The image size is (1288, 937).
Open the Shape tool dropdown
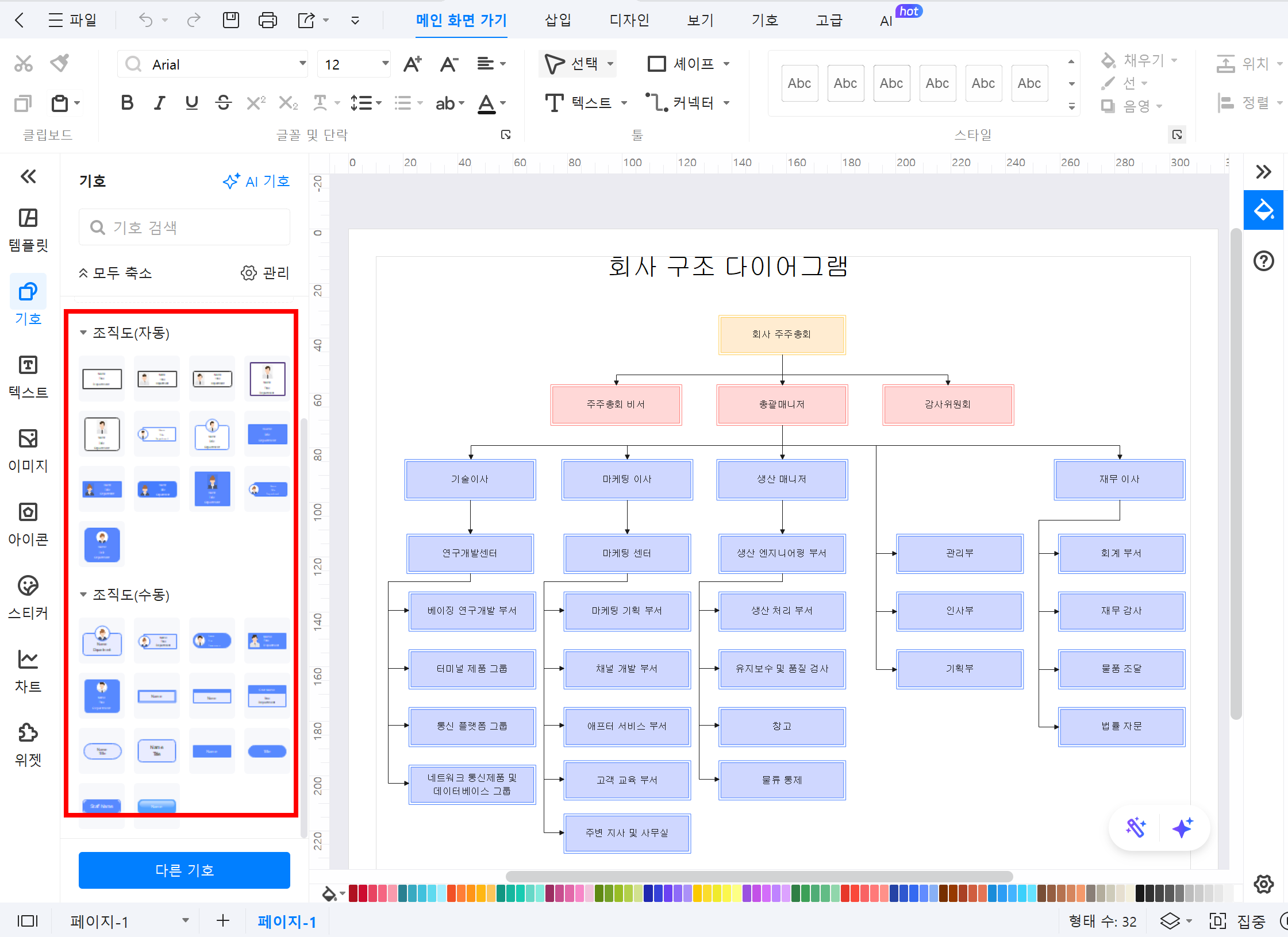[726, 64]
